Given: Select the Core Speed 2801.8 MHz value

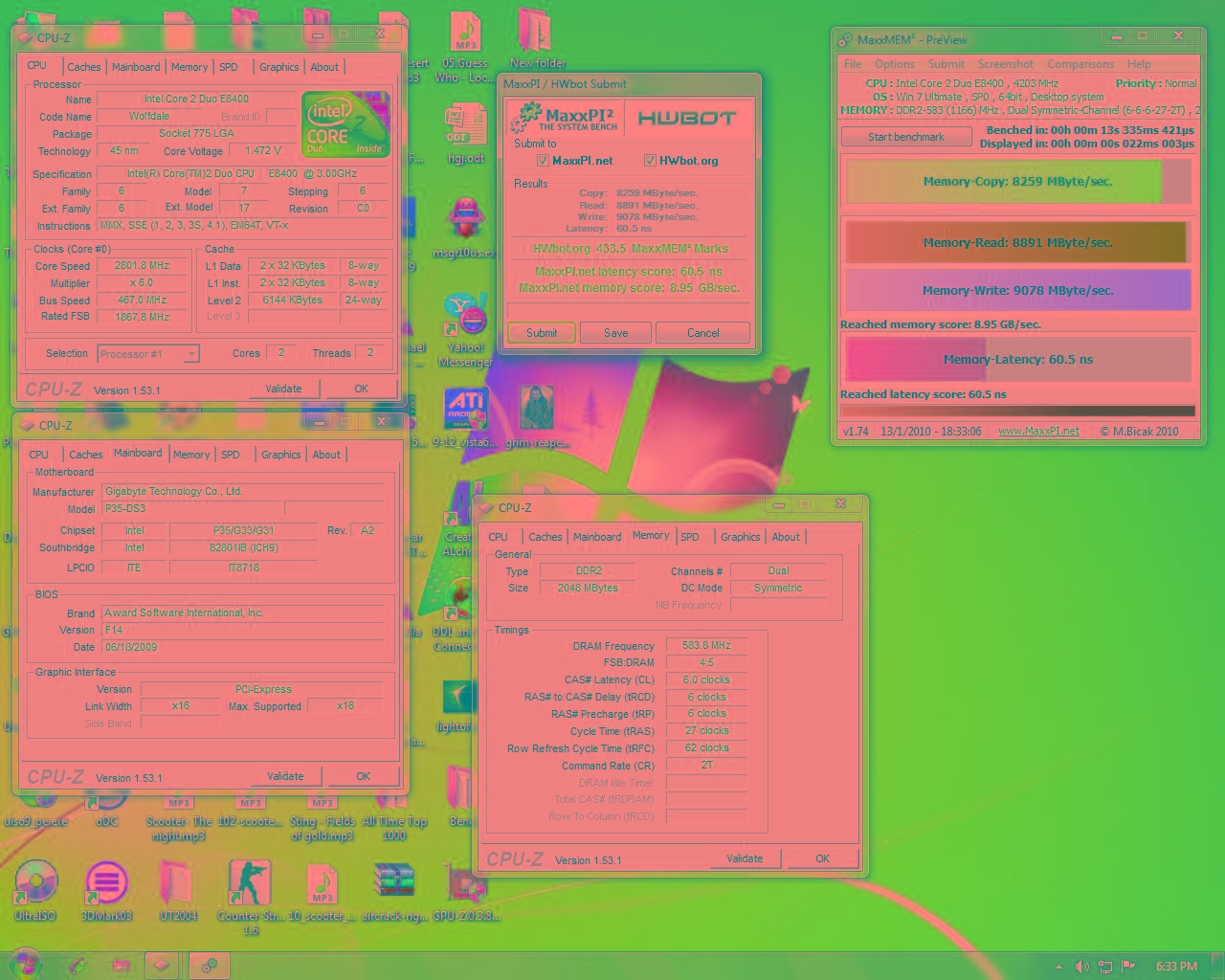Looking at the screenshot, I should pyautogui.click(x=142, y=266).
